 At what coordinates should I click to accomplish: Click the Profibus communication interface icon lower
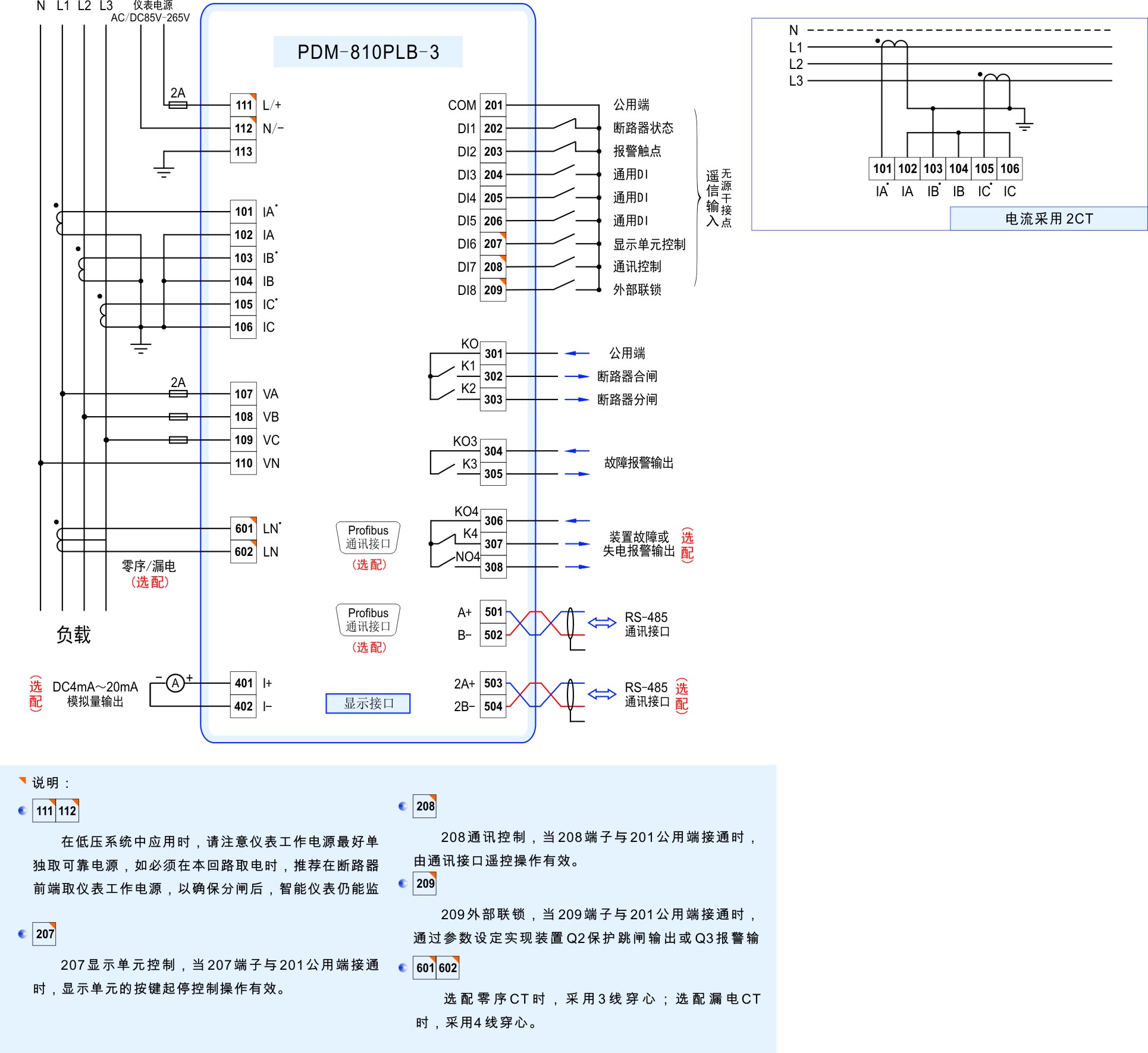click(349, 618)
